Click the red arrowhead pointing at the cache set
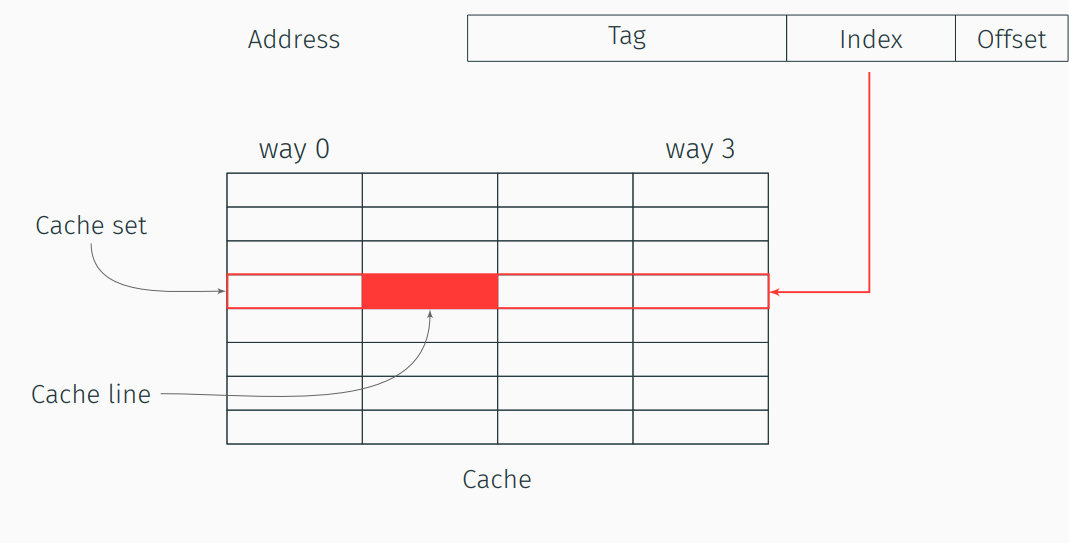The height and width of the screenshot is (543, 1069). (x=774, y=292)
